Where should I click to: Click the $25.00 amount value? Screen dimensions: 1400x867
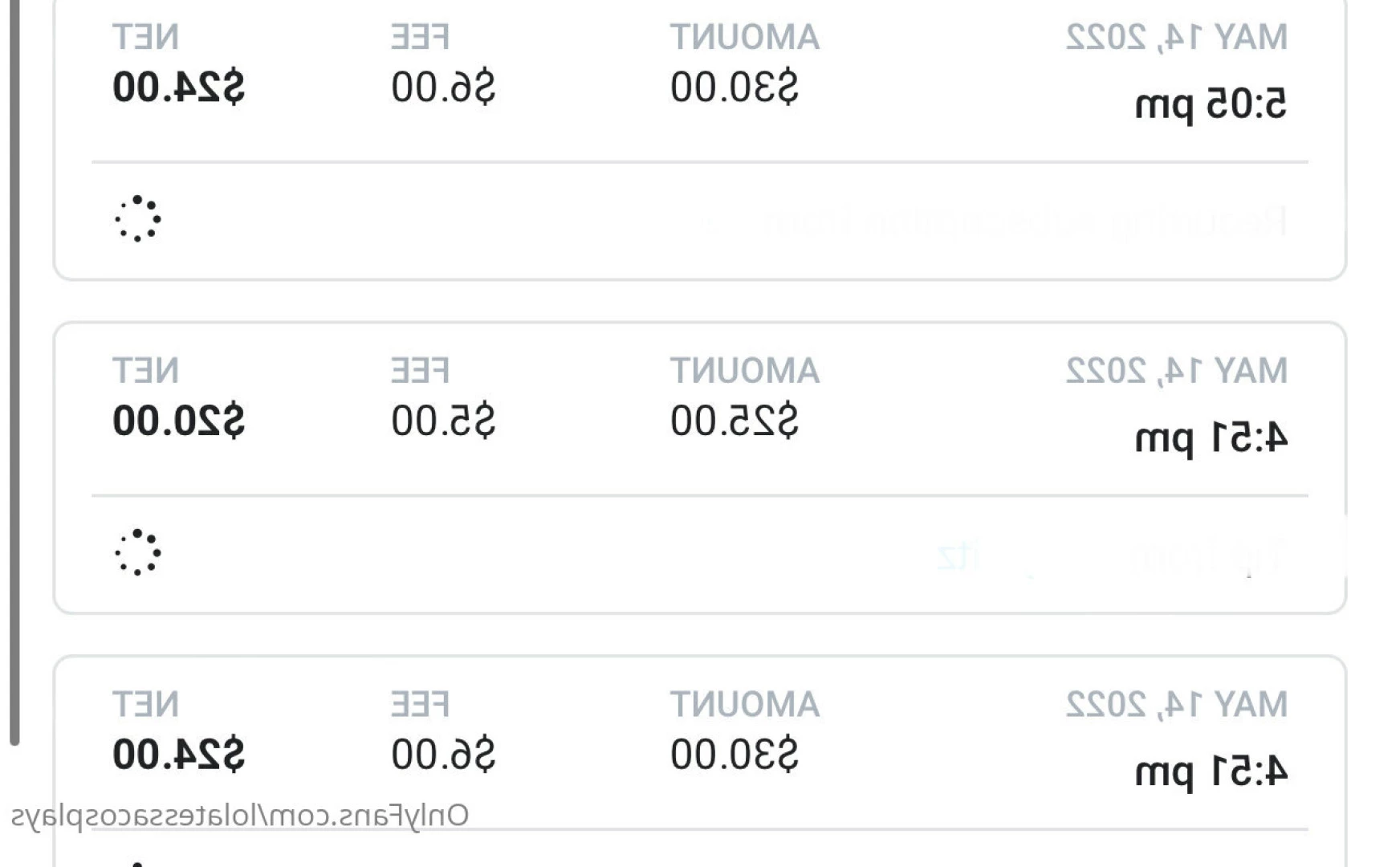(734, 421)
